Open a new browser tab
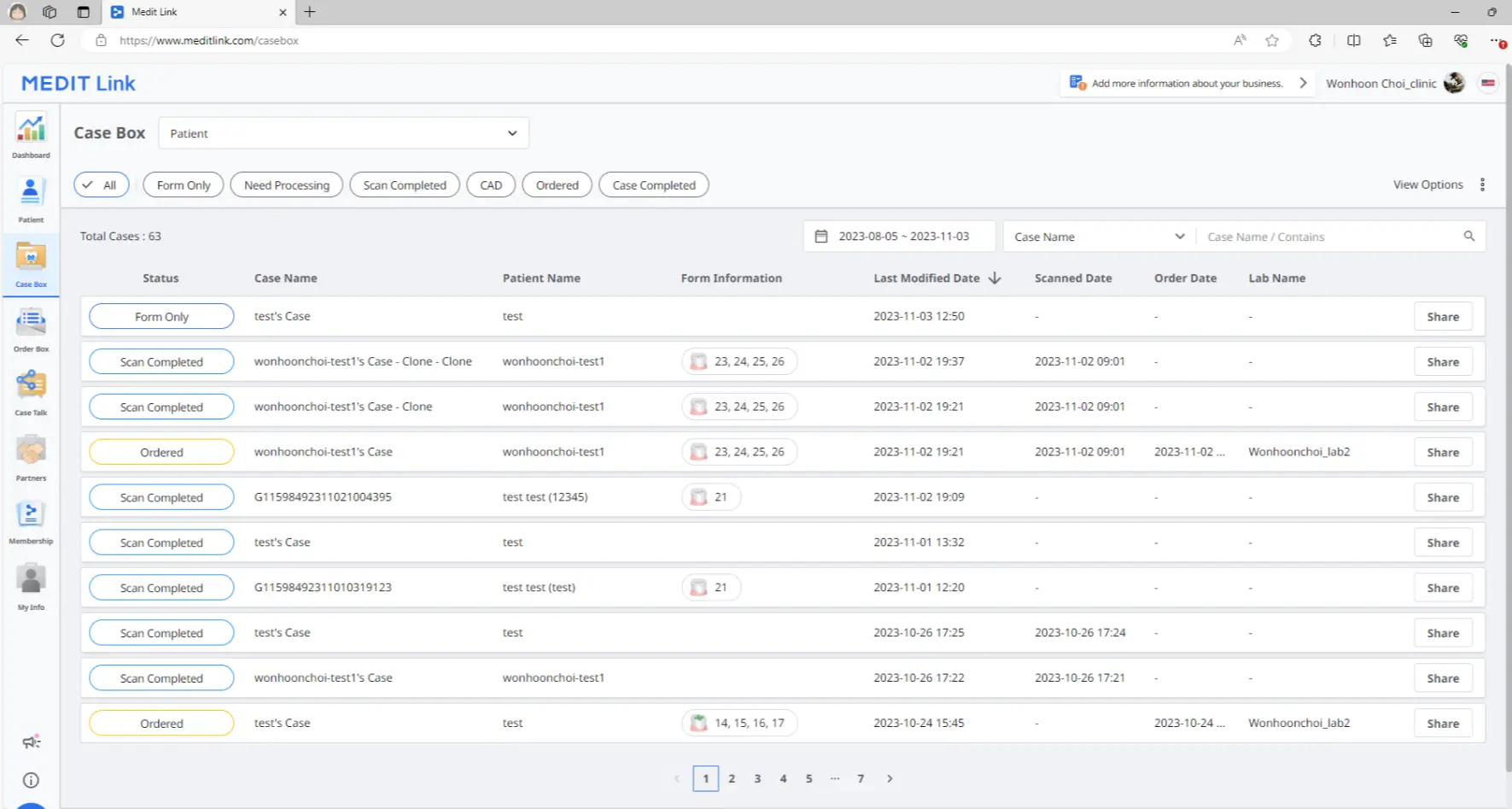 [310, 12]
